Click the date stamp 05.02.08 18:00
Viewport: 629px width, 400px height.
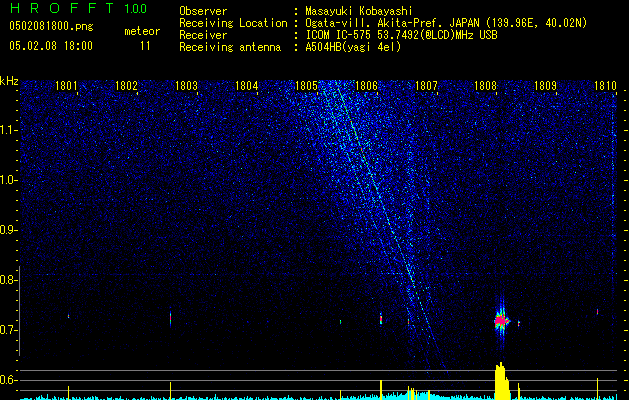[51, 45]
